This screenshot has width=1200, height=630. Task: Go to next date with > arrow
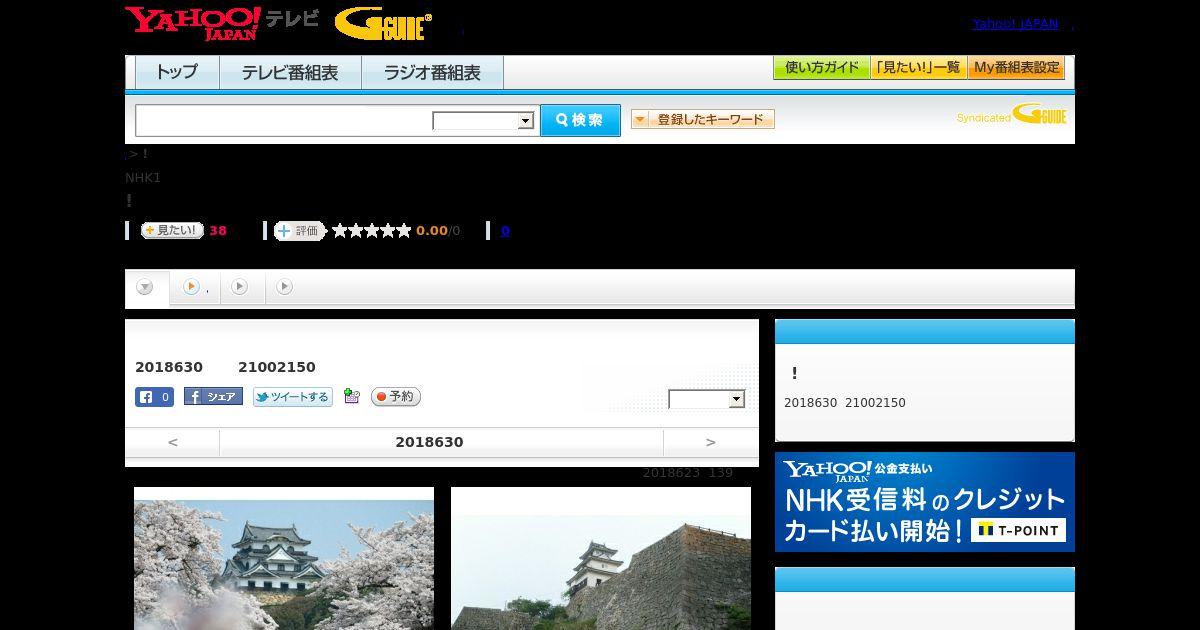pos(711,442)
